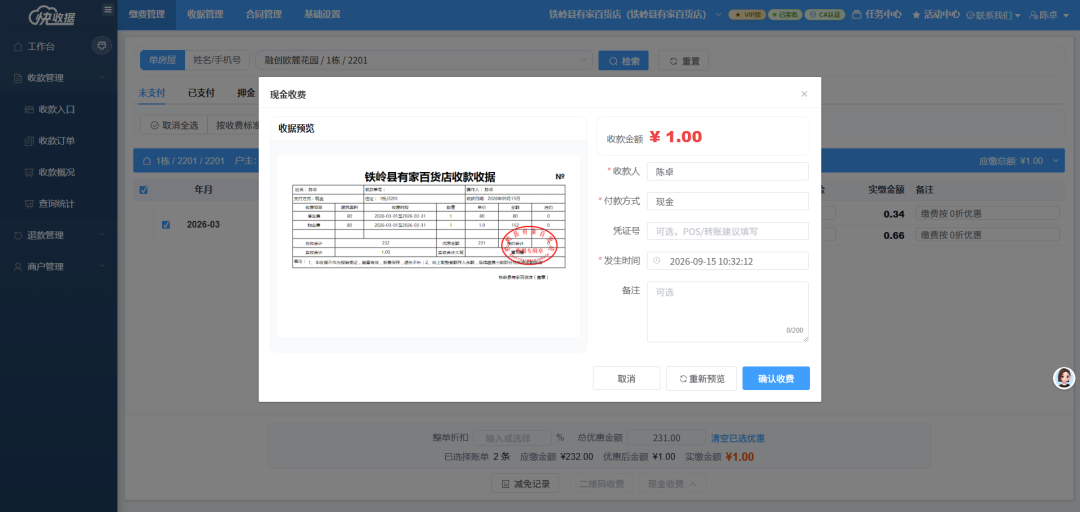Image resolution: width=1080 pixels, height=512 pixels.
Task: Collapse the sidebar with the hamburger icon
Action: [x=107, y=10]
